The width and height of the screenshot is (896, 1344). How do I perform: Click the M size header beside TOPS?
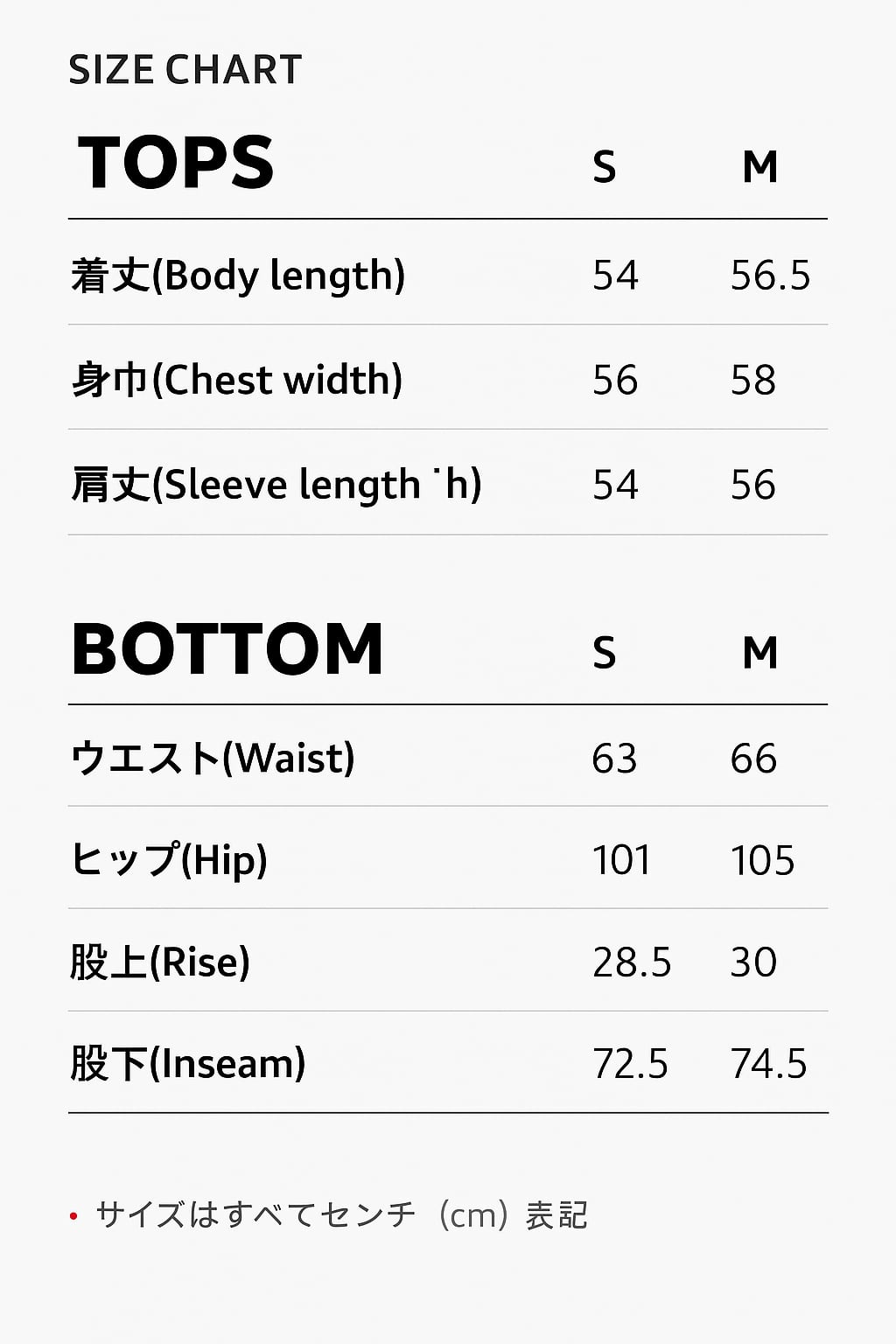click(x=759, y=166)
